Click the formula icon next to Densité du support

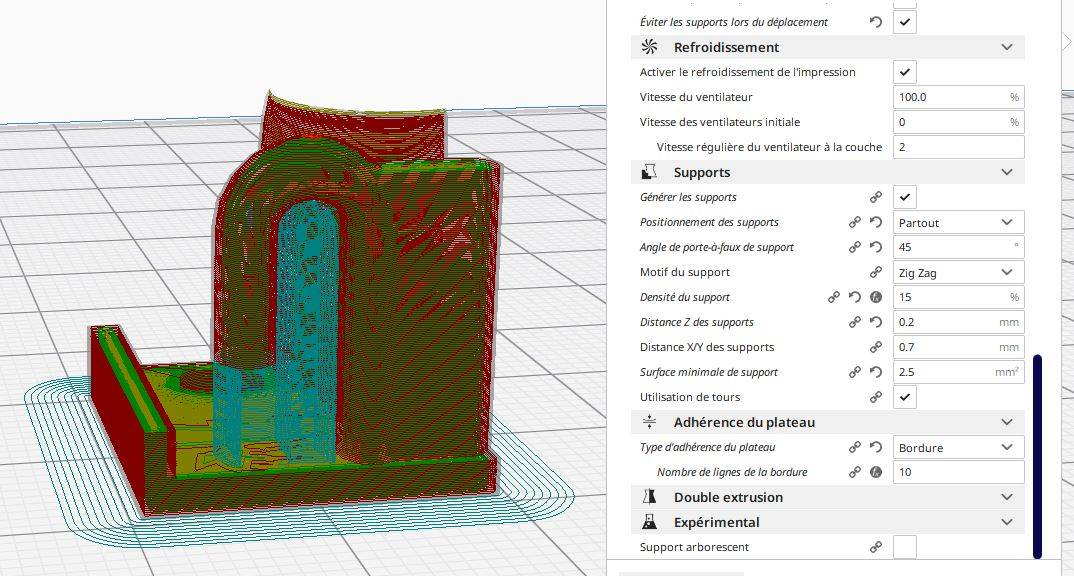tap(875, 297)
